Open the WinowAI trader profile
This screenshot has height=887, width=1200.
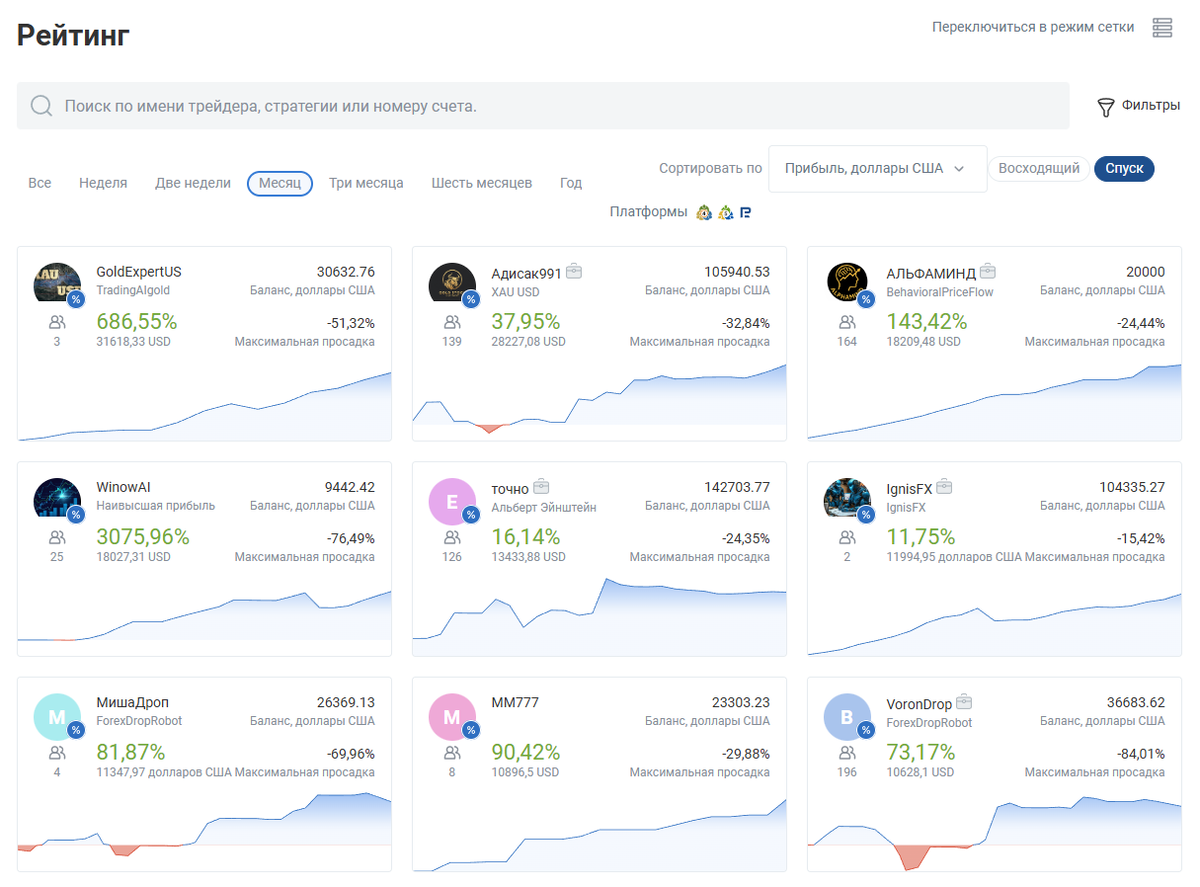pos(123,487)
